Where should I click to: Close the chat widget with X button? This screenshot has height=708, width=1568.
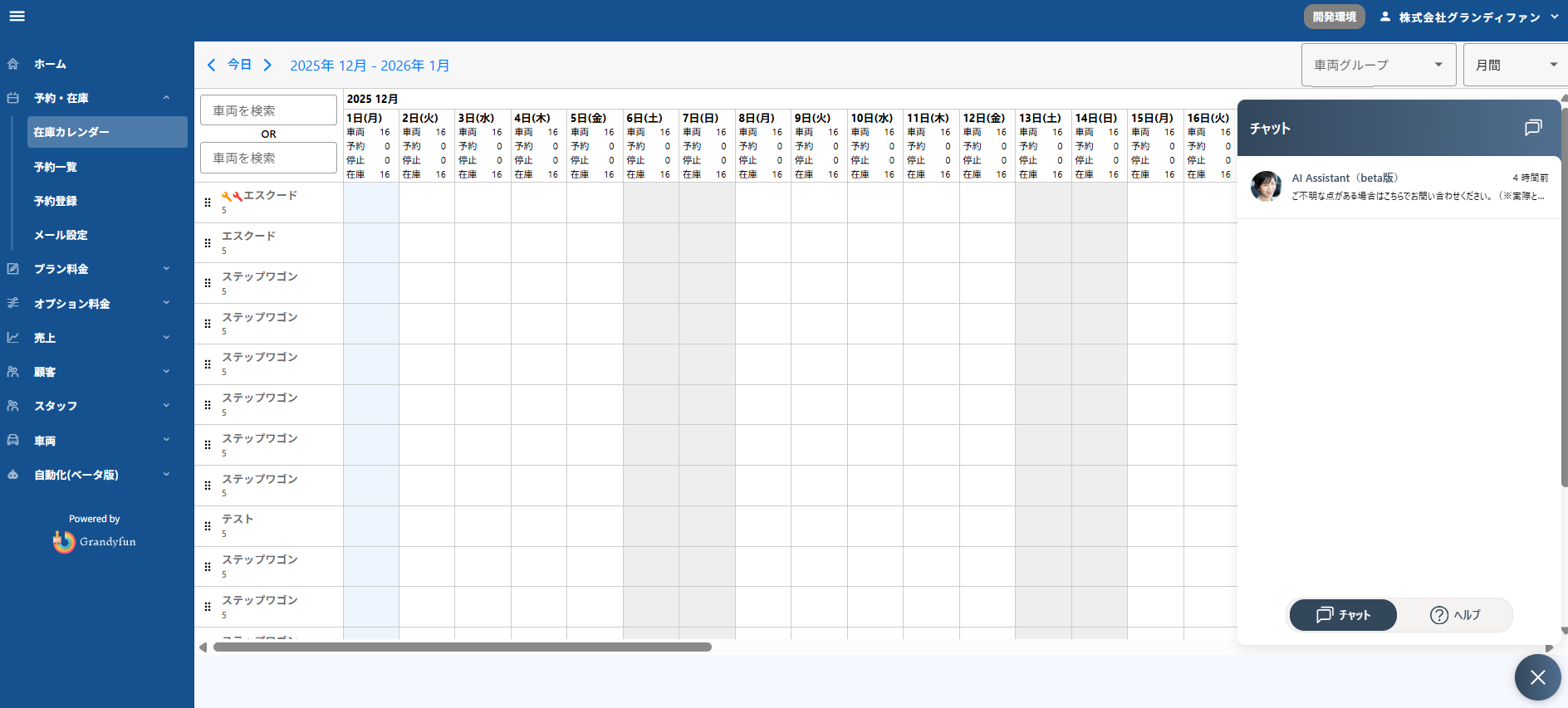pyautogui.click(x=1537, y=677)
